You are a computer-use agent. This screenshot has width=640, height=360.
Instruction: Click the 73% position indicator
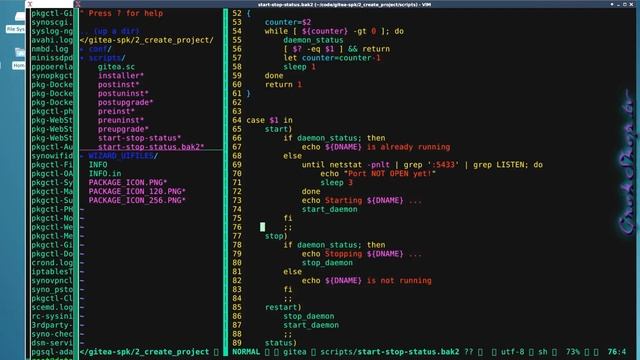(573, 352)
